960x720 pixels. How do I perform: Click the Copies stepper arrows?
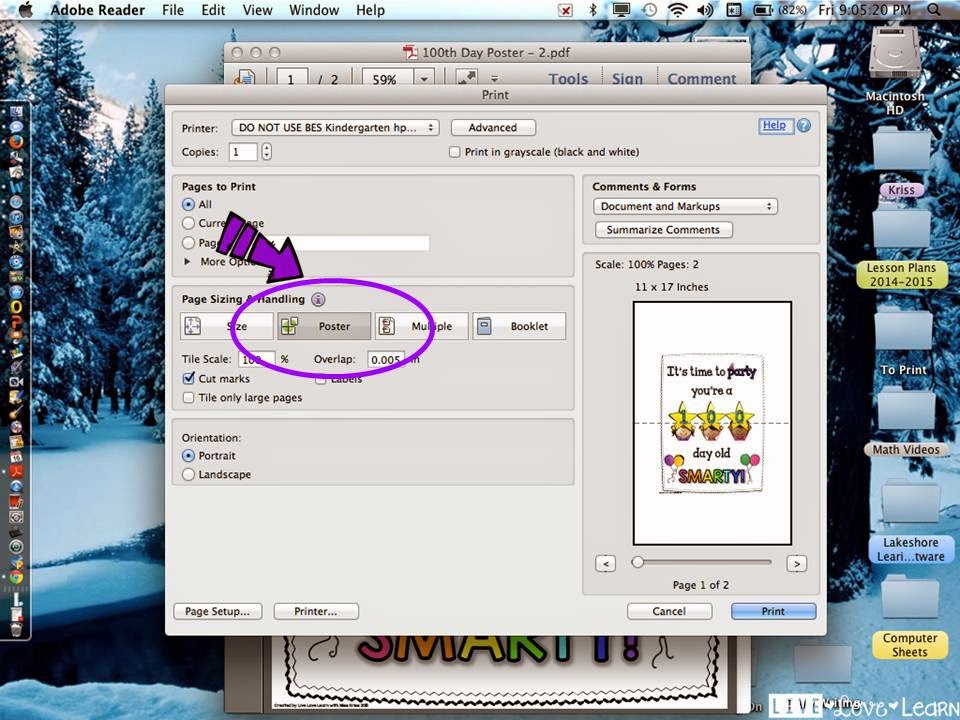[266, 152]
